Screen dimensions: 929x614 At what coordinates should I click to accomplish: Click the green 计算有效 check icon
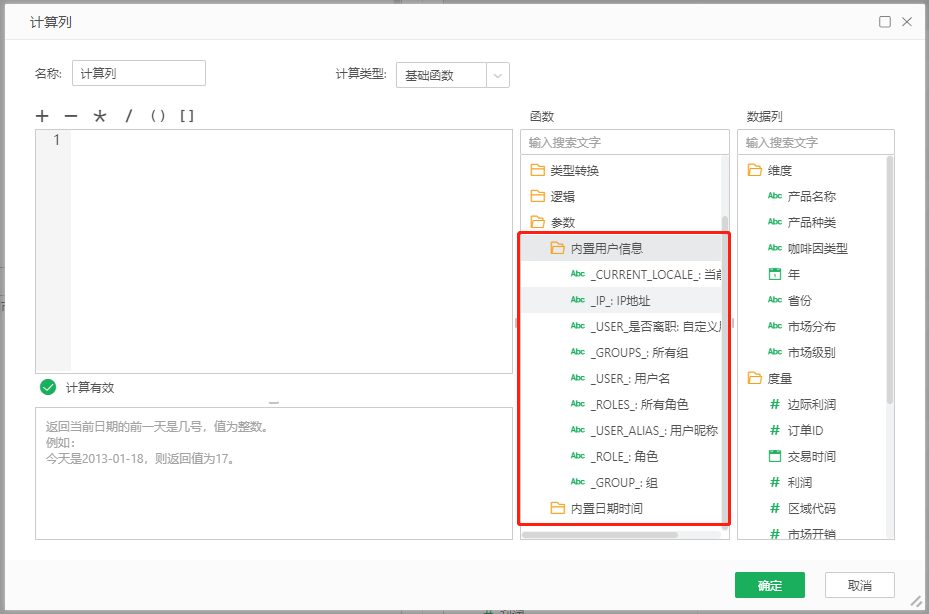tap(48, 388)
